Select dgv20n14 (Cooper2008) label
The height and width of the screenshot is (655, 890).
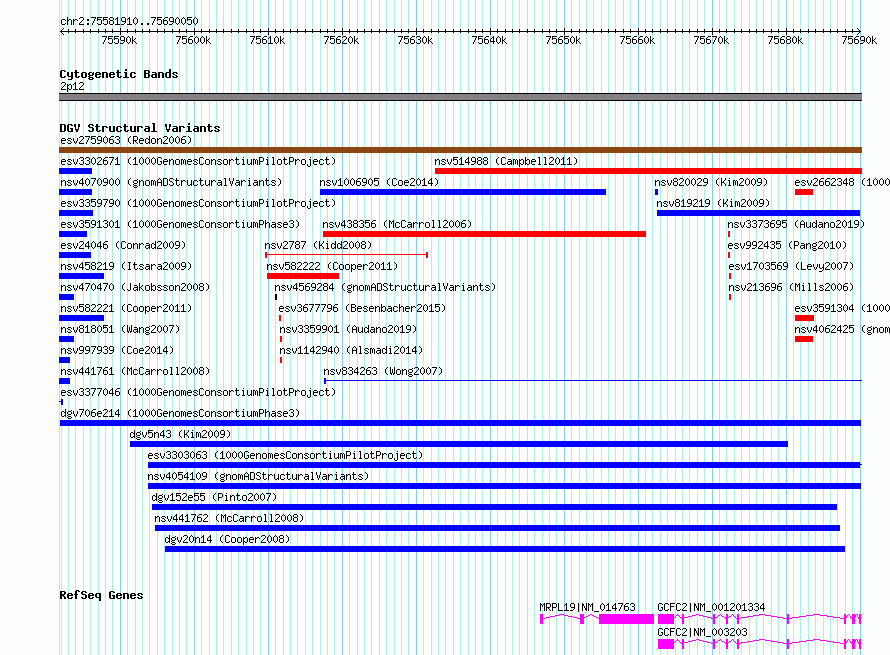click(227, 539)
